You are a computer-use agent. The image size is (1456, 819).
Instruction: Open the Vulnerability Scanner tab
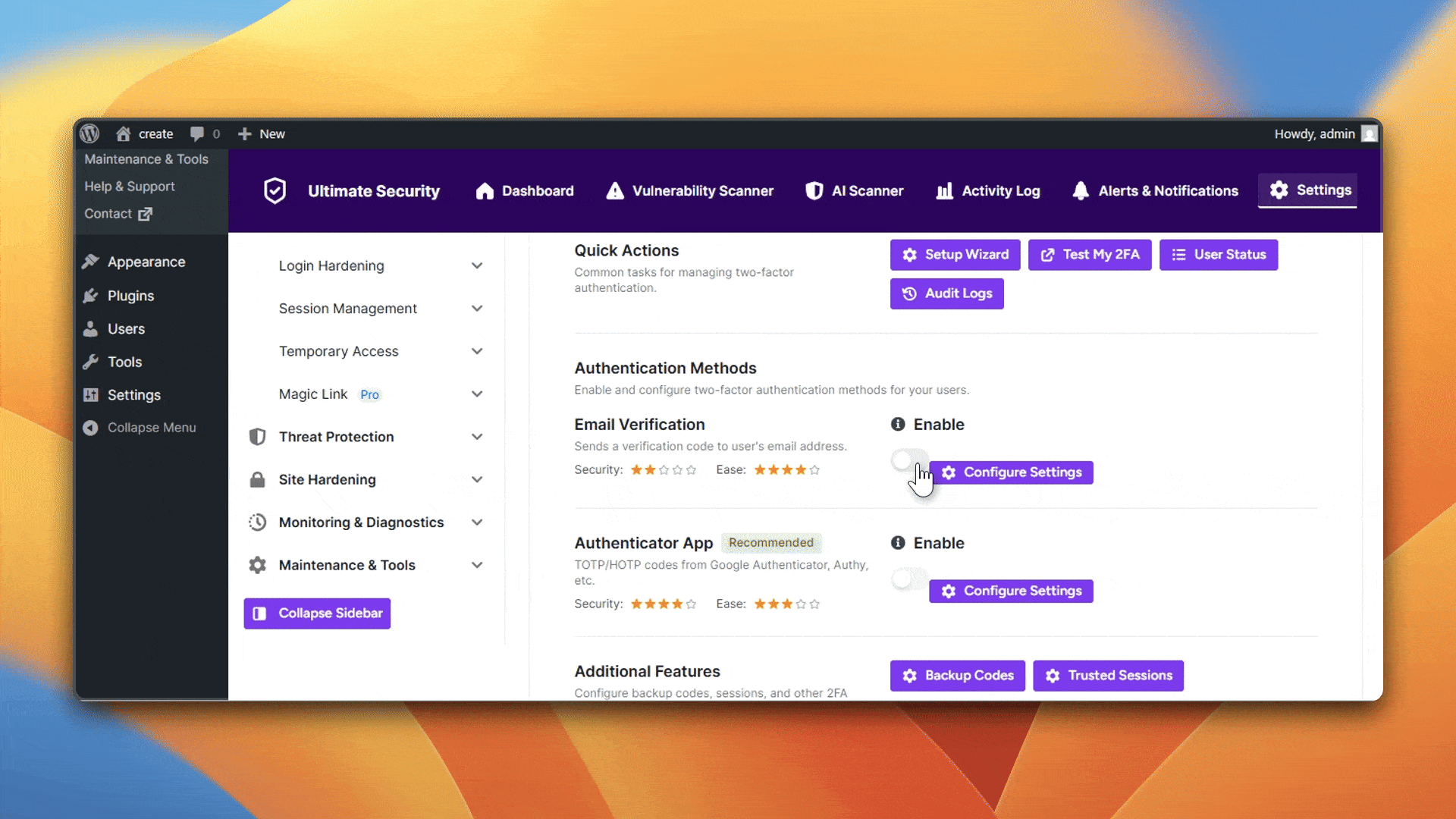[x=690, y=191]
